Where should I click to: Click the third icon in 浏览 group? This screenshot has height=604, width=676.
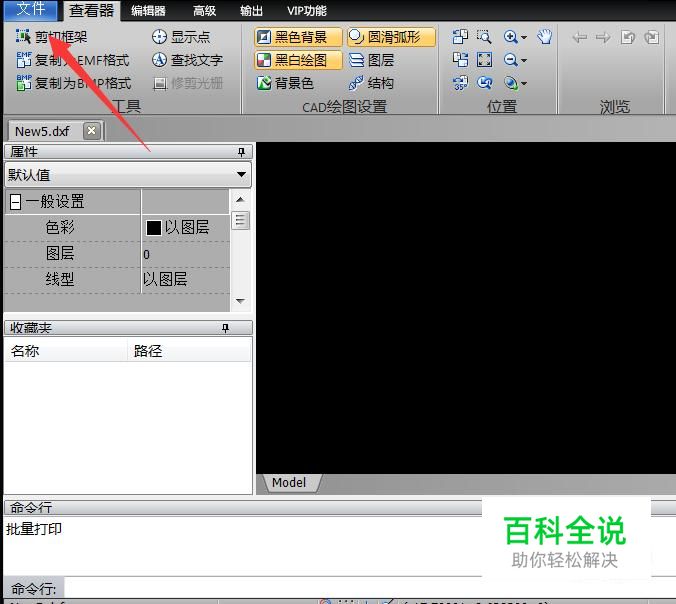[628, 38]
